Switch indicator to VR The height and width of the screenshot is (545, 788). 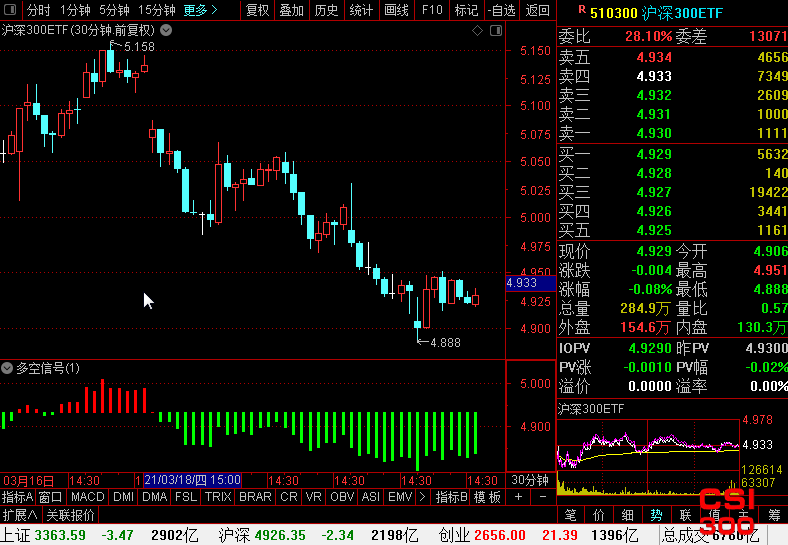[x=314, y=497]
